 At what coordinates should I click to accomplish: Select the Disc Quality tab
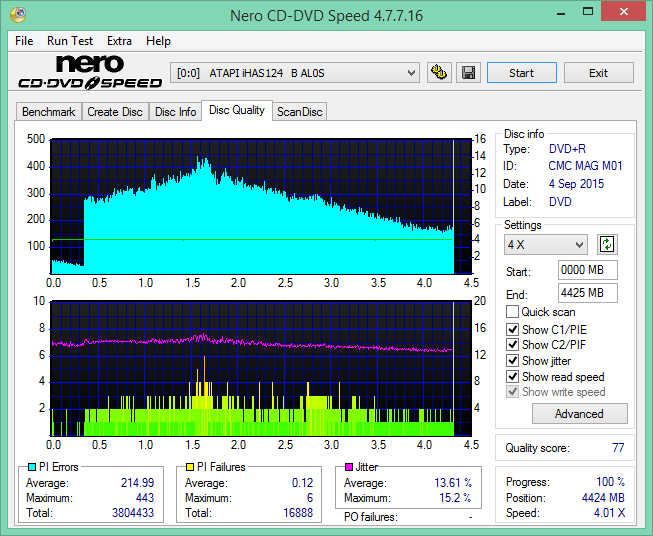click(237, 110)
